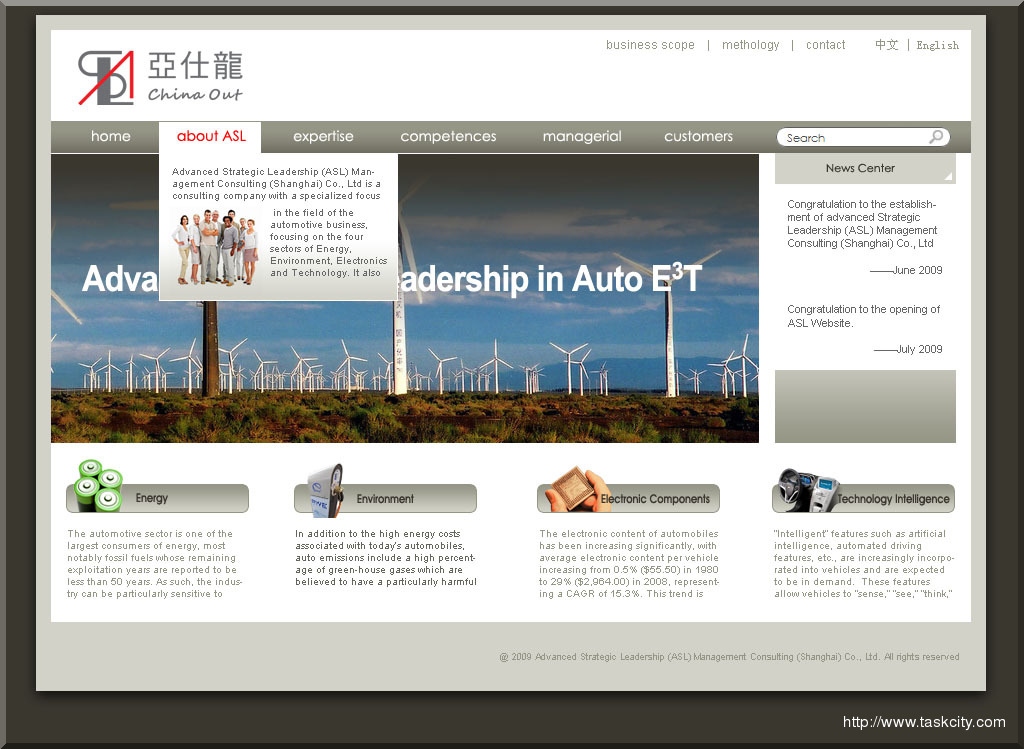The height and width of the screenshot is (749, 1024).
Task: Switch language to Chinese (中文)
Action: 886,45
